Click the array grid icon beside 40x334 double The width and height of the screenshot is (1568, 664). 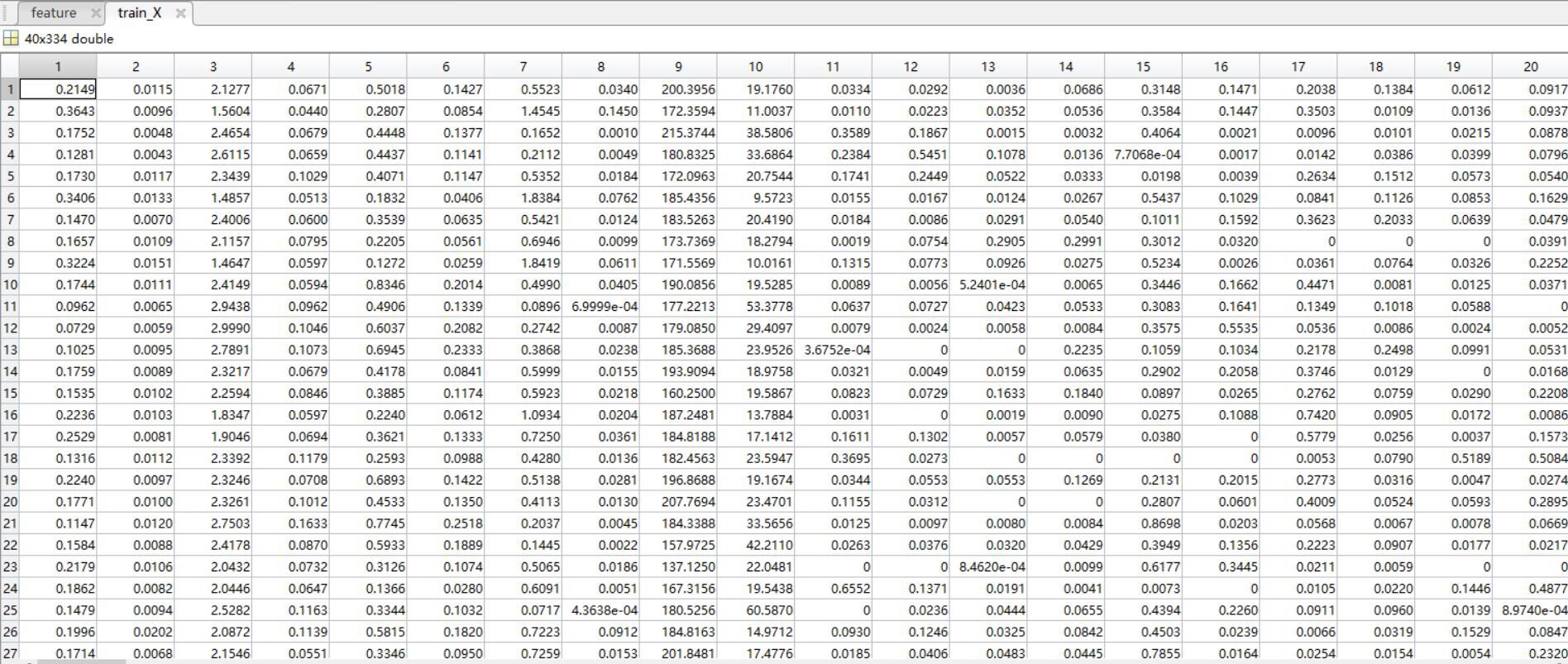(11, 39)
